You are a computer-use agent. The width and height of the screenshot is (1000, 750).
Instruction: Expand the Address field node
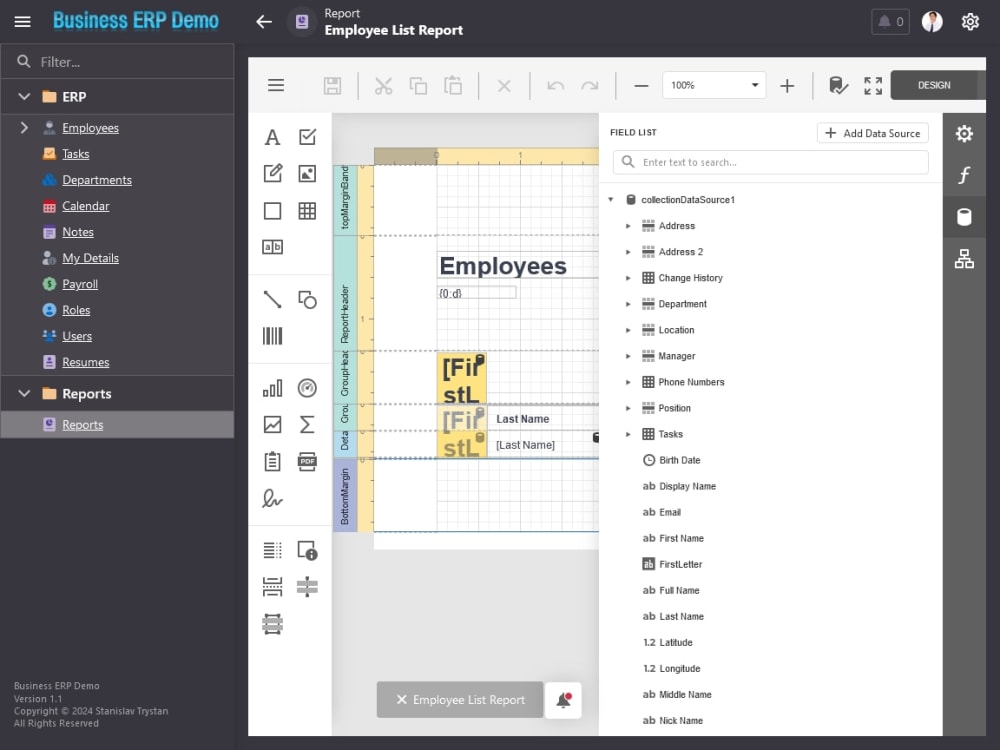click(628, 226)
